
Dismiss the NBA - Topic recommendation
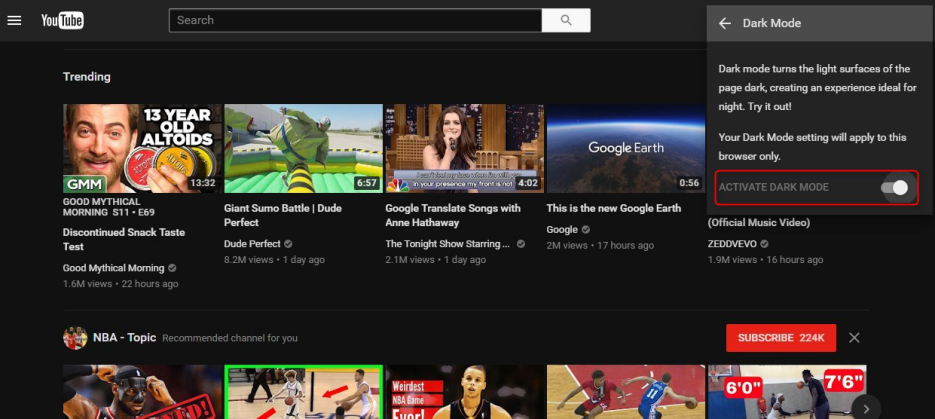[854, 338]
